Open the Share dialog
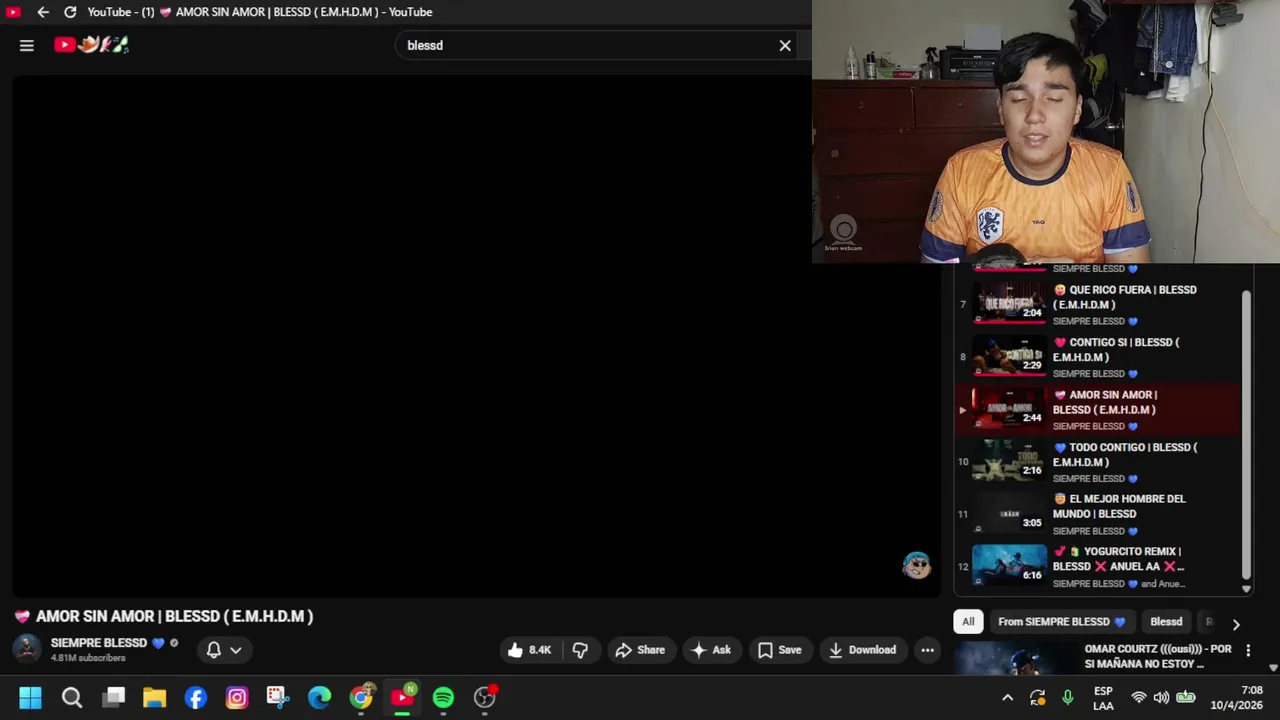The height and width of the screenshot is (720, 1280). pyautogui.click(x=640, y=650)
